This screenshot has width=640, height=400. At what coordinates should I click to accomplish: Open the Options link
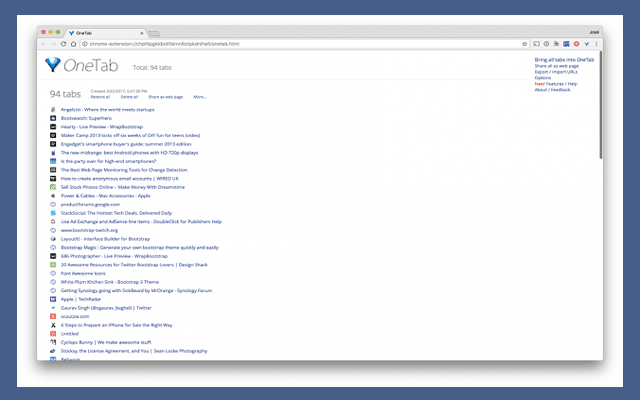coord(542,78)
